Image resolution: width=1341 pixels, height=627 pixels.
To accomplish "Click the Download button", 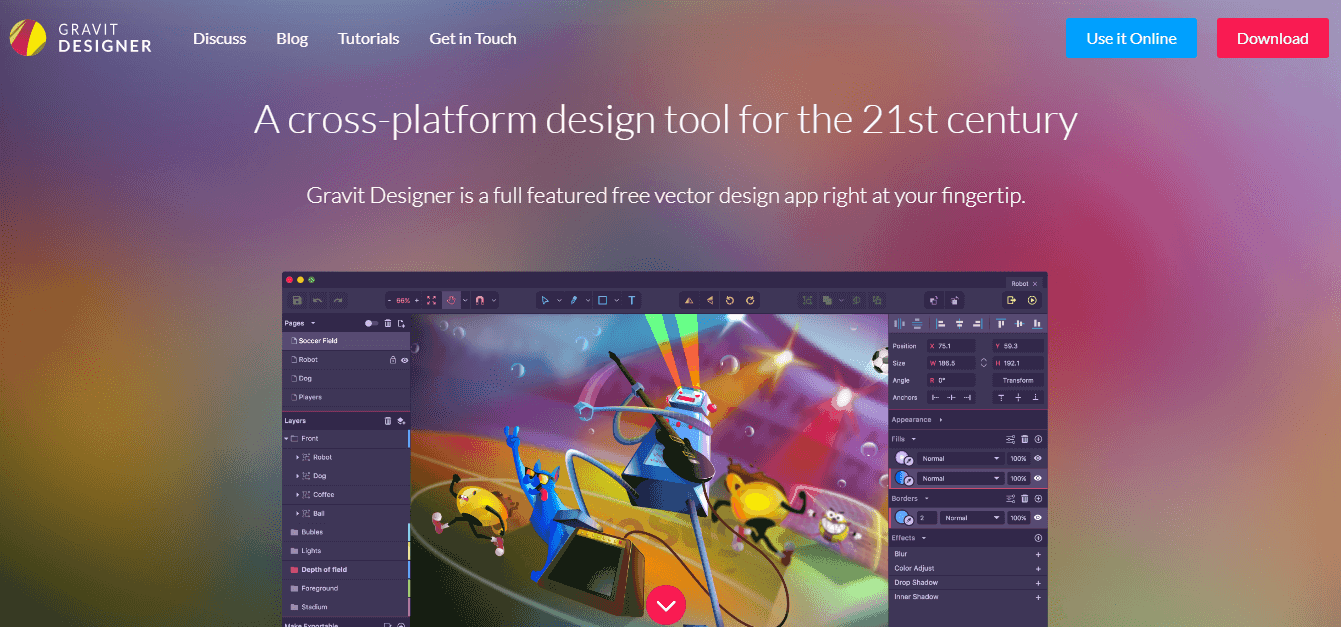I will (x=1272, y=37).
